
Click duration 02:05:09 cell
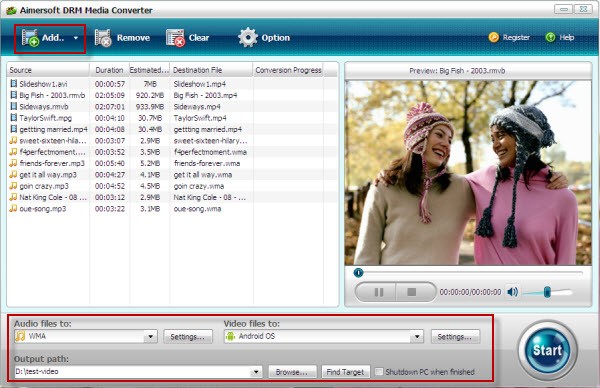(x=110, y=95)
